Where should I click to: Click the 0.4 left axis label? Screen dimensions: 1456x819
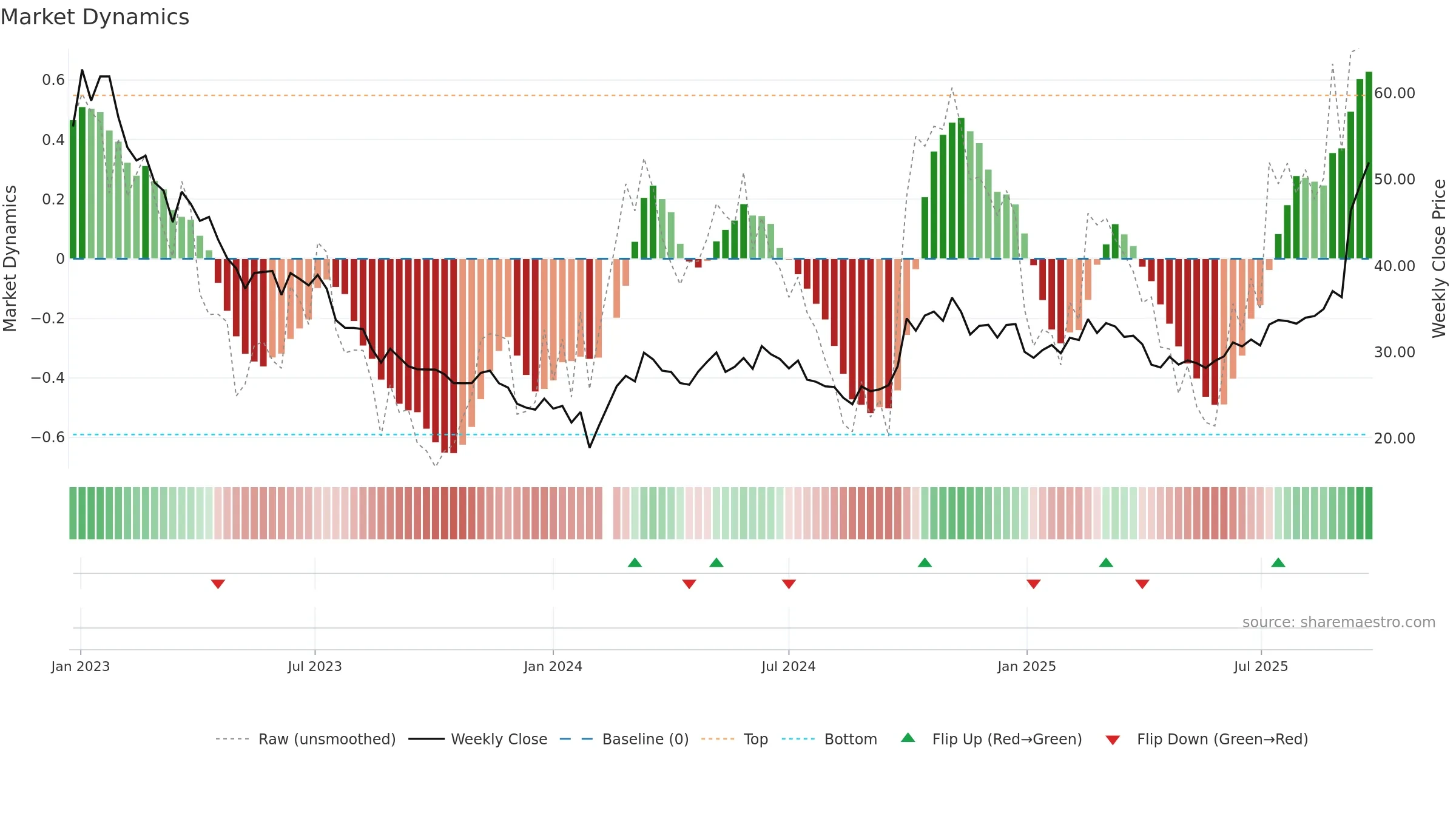(x=53, y=140)
